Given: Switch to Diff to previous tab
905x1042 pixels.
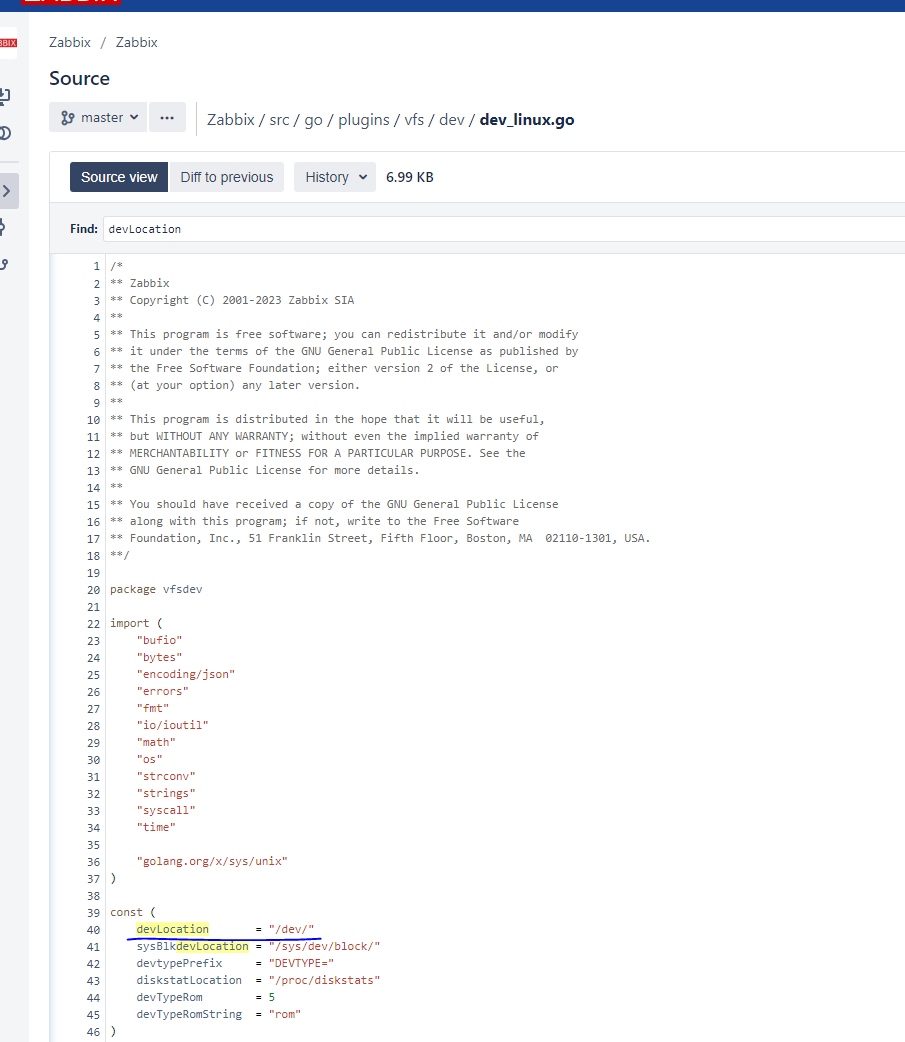Looking at the screenshot, I should [227, 177].
